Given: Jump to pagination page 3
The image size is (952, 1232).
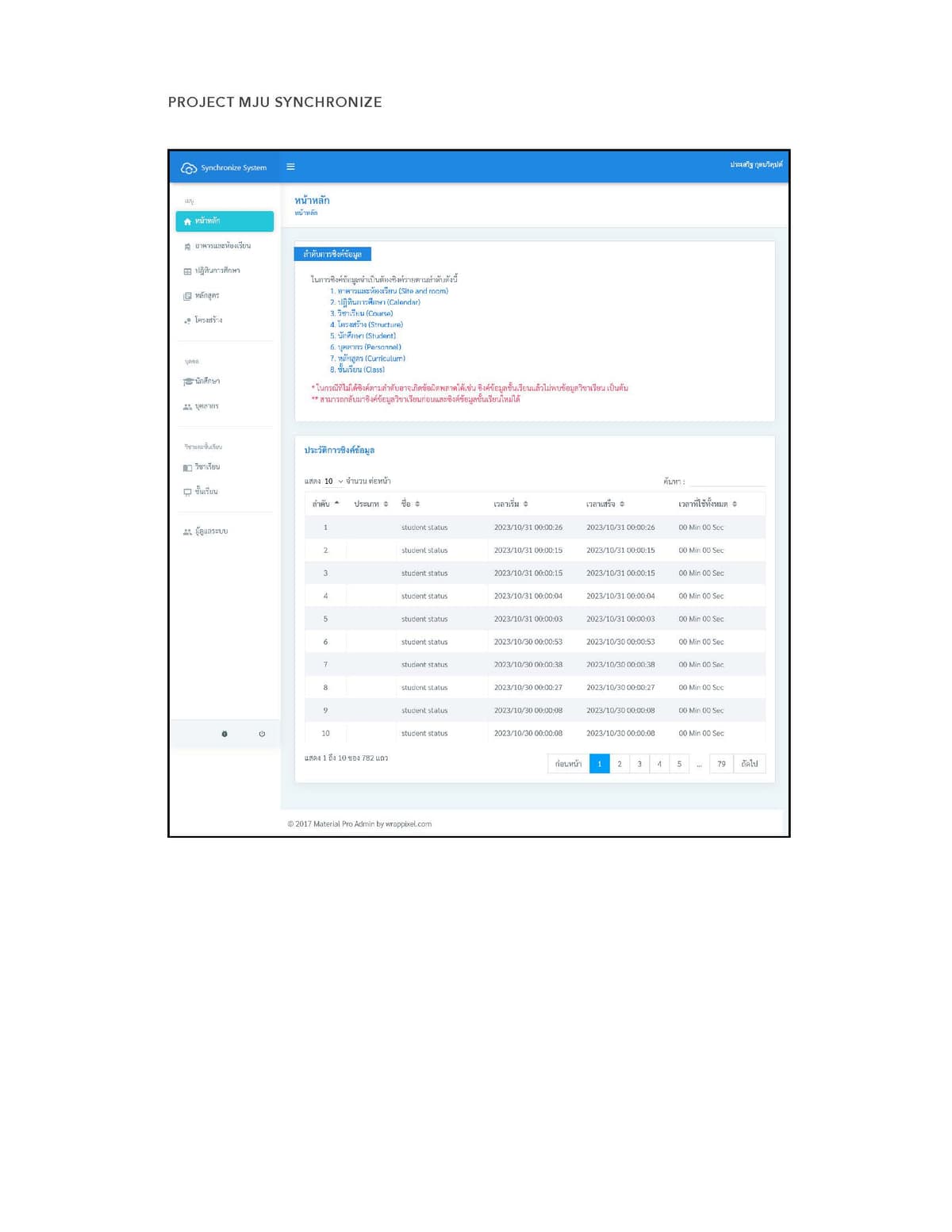Looking at the screenshot, I should pyautogui.click(x=639, y=764).
